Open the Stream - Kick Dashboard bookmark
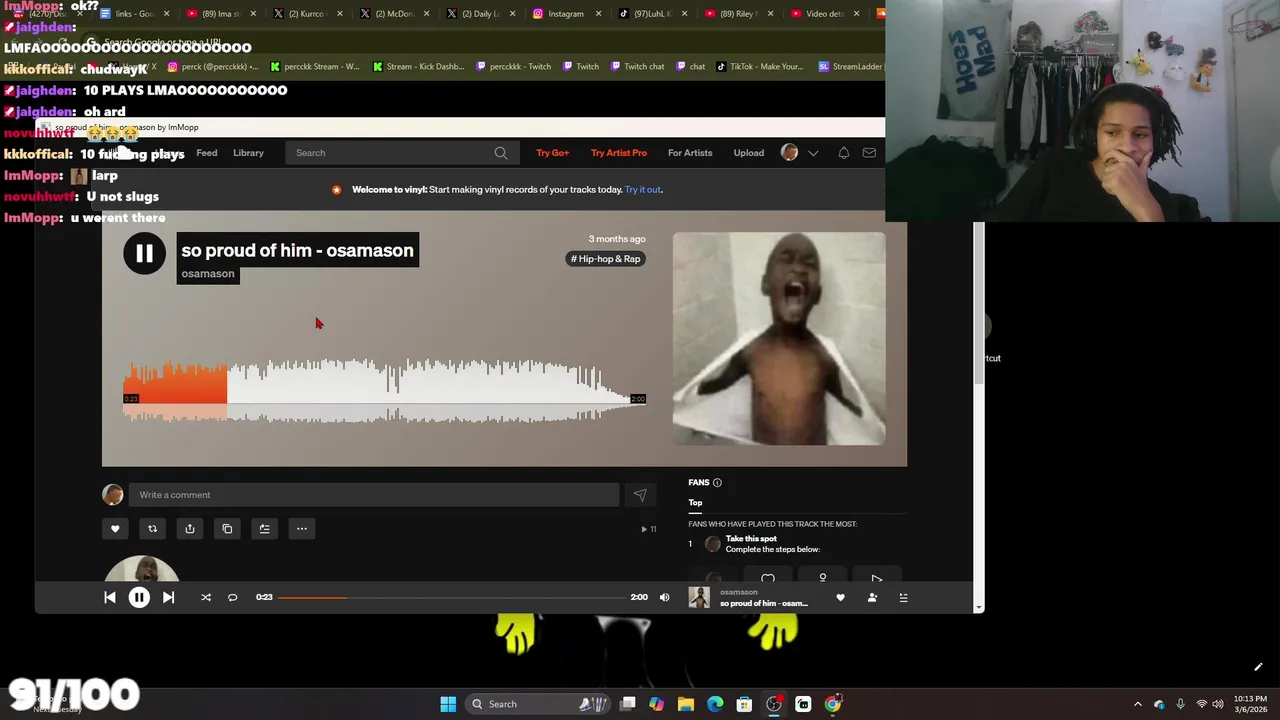Image resolution: width=1280 pixels, height=720 pixels. click(x=418, y=67)
